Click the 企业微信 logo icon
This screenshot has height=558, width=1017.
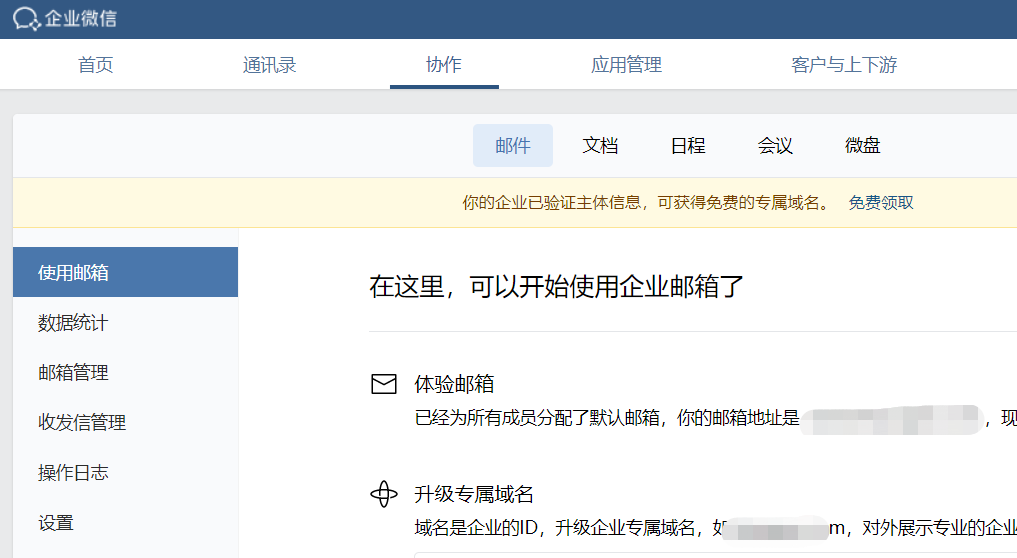(26, 19)
